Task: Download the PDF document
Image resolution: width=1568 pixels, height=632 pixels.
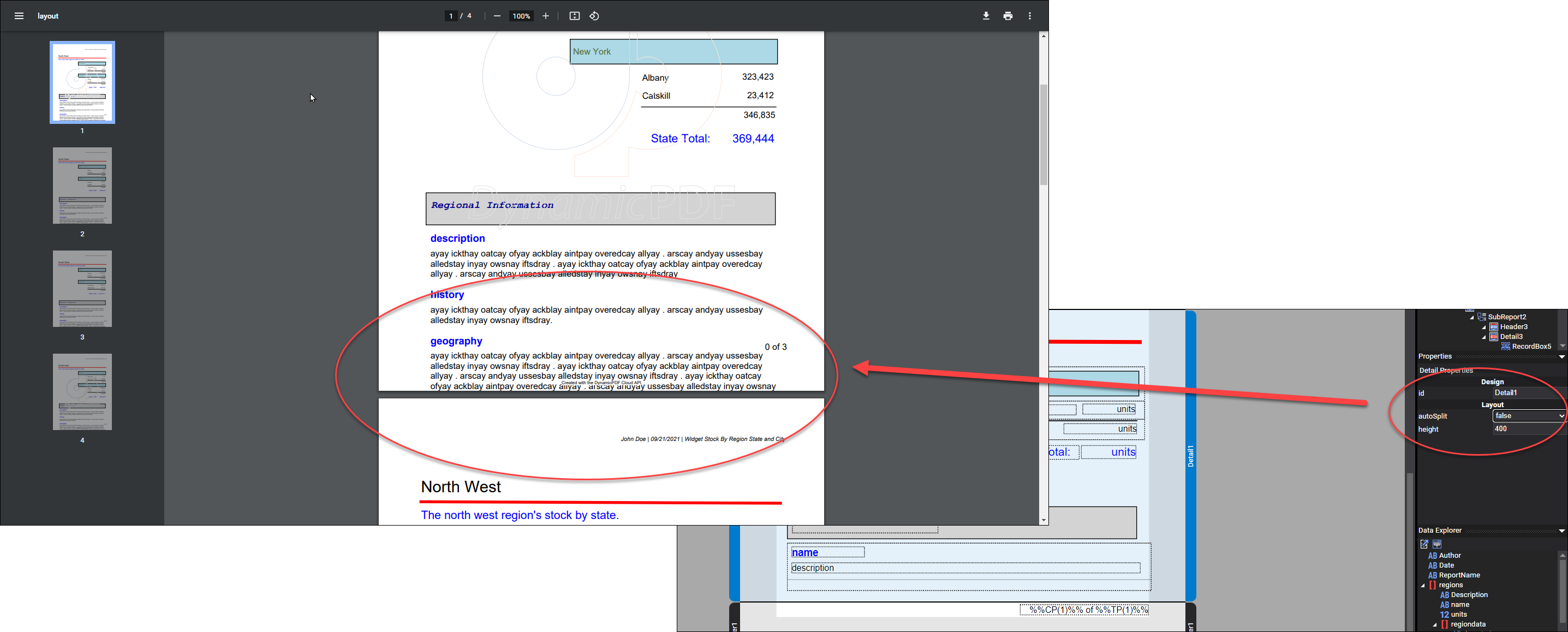Action: click(x=986, y=16)
